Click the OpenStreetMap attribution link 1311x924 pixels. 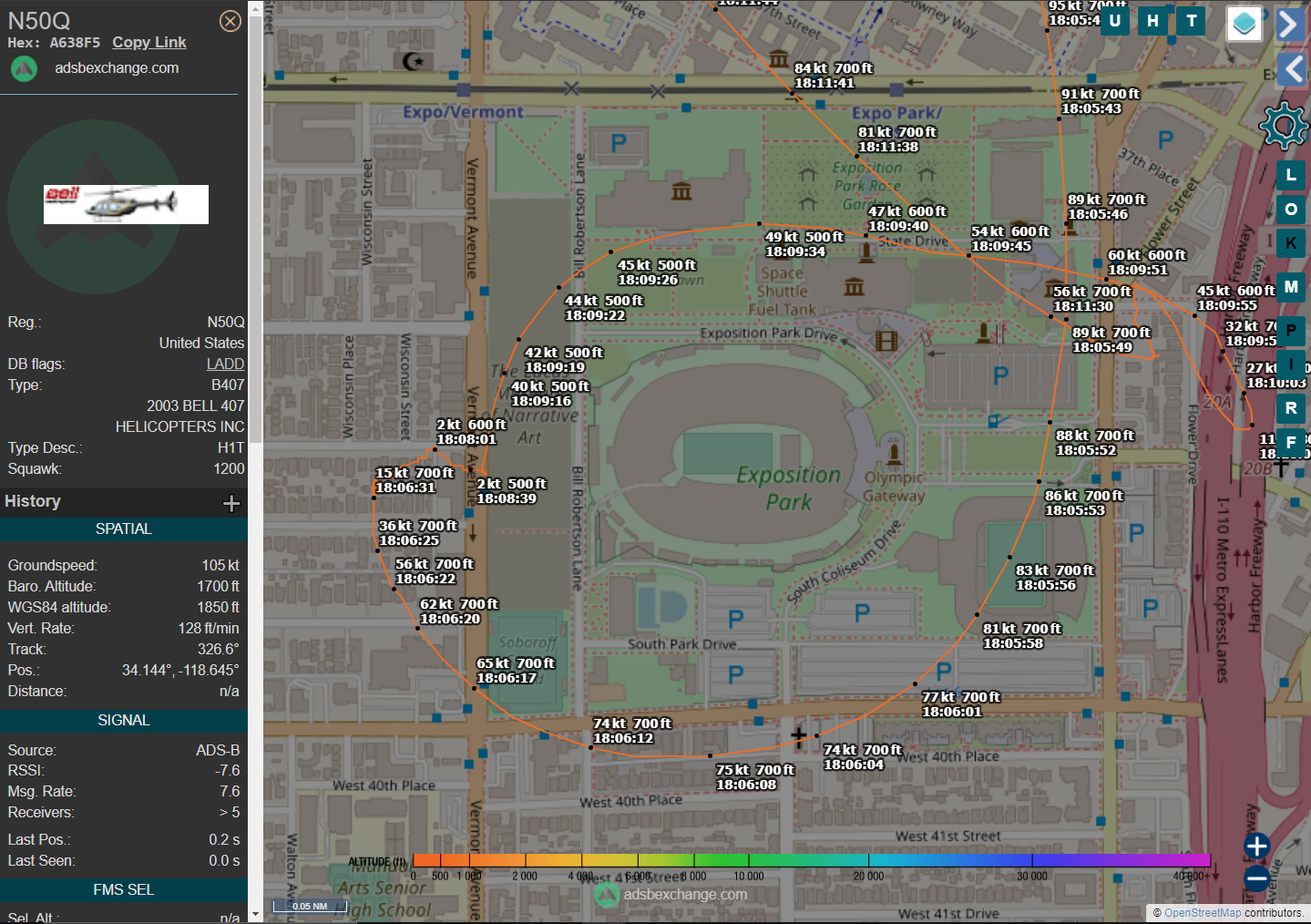(x=1202, y=913)
